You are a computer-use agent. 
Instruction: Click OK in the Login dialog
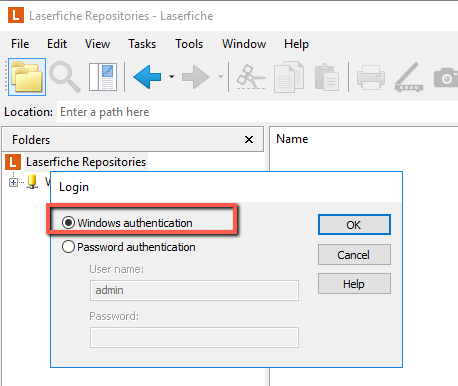pyautogui.click(x=354, y=225)
